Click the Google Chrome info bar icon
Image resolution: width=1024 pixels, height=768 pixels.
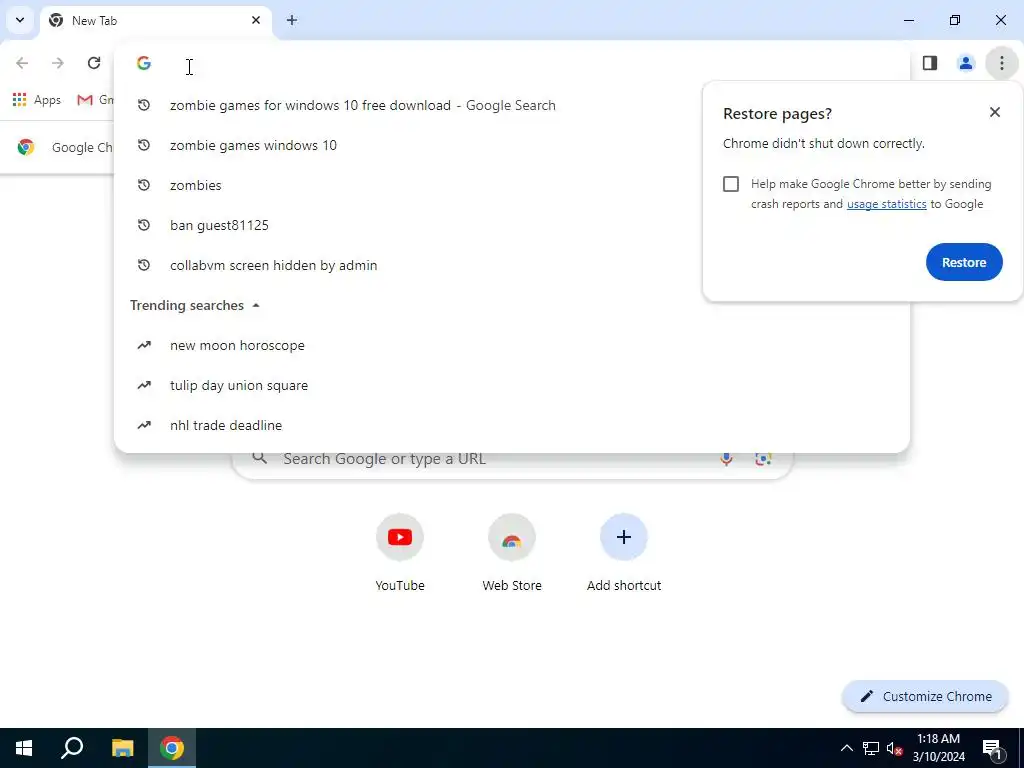[25, 147]
